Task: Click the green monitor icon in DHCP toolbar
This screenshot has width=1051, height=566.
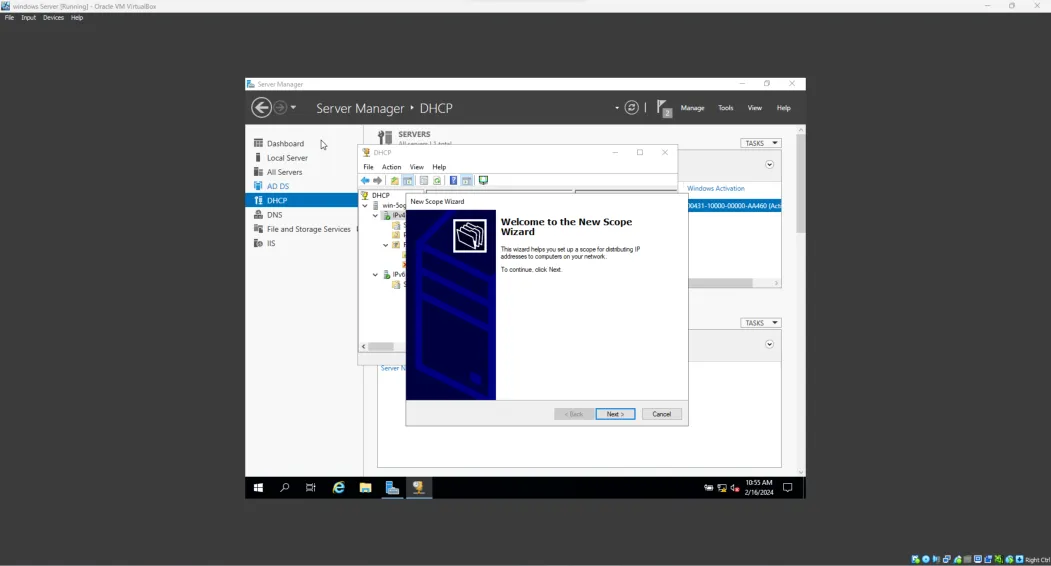Action: [483, 180]
